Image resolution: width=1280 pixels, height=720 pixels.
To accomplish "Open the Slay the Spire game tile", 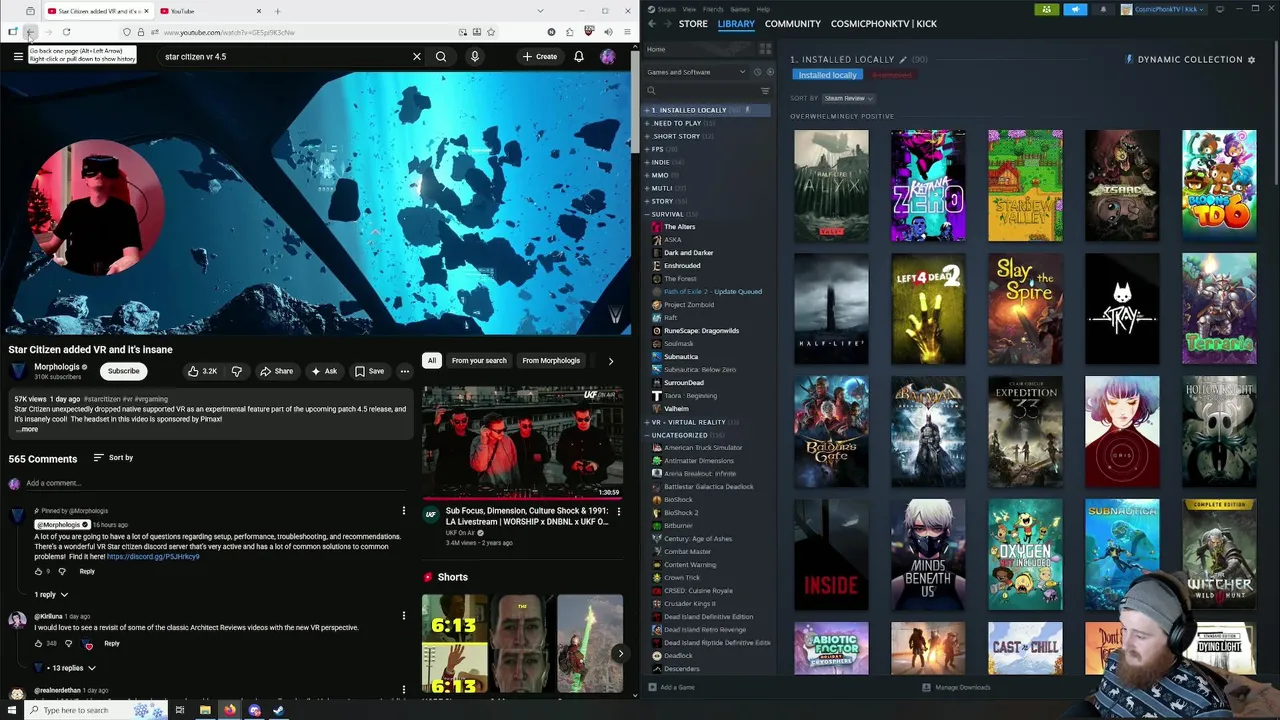I will [1025, 309].
